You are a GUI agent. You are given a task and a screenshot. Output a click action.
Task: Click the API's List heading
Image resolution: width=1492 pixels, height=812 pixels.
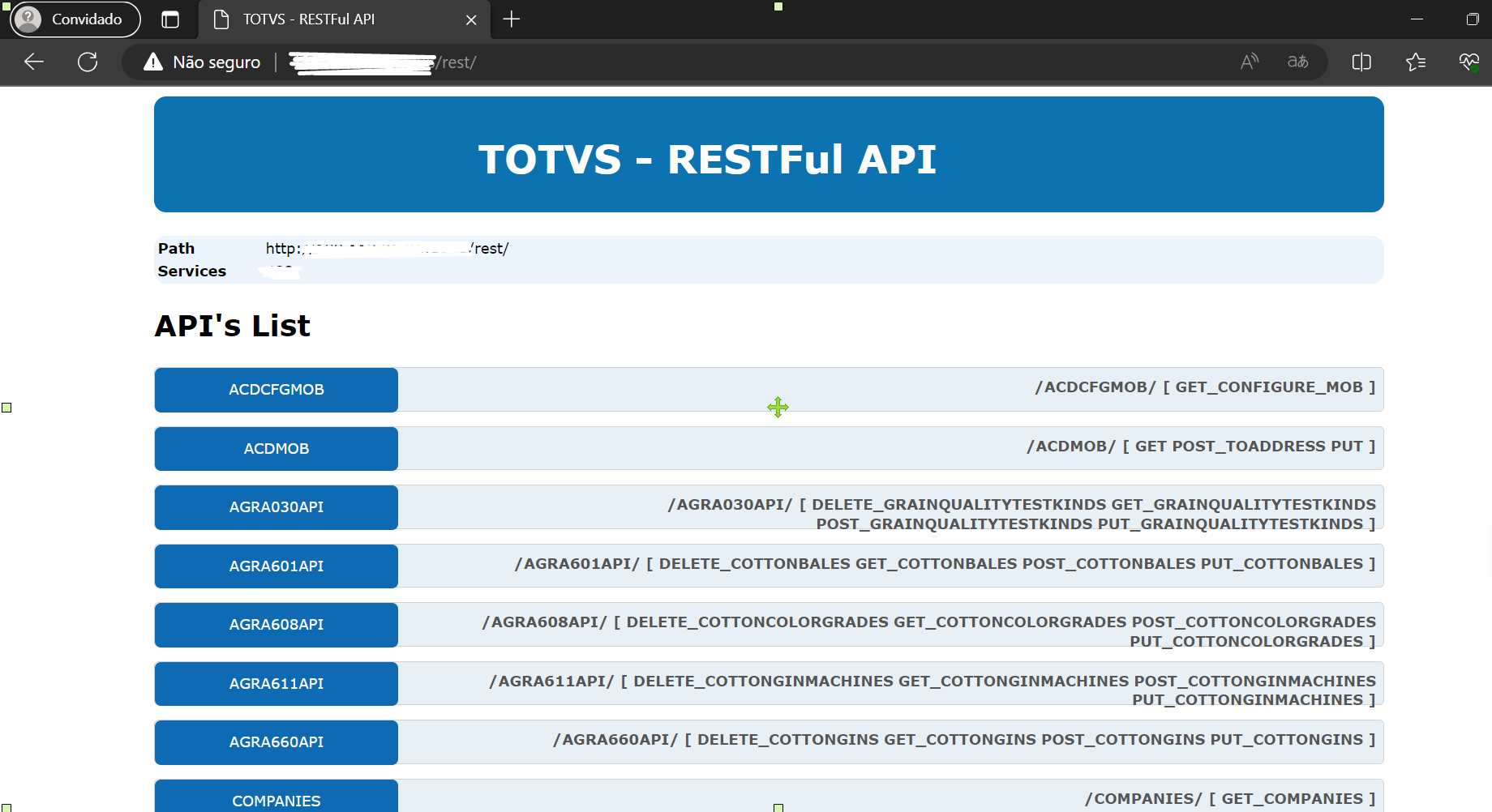(233, 326)
